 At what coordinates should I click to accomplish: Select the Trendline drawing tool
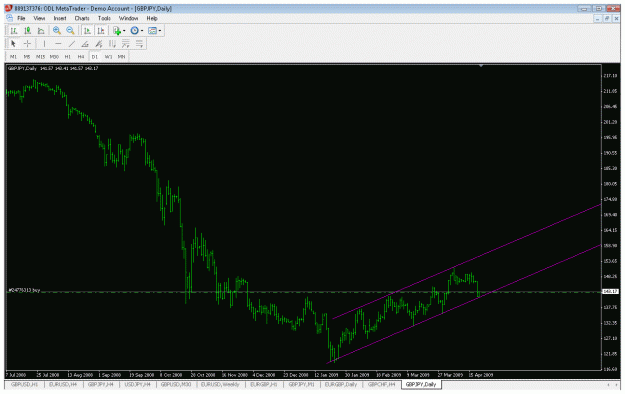pyautogui.click(x=72, y=43)
